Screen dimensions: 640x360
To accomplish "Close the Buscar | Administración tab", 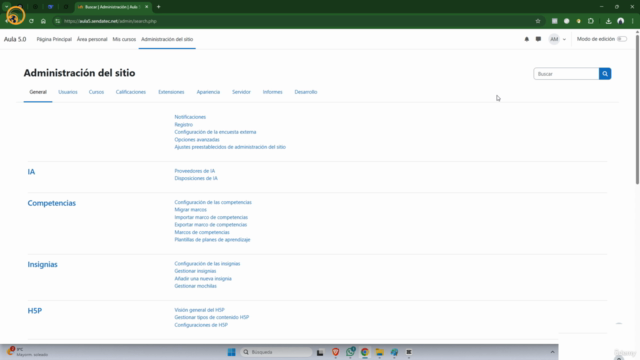I will 147,7.
